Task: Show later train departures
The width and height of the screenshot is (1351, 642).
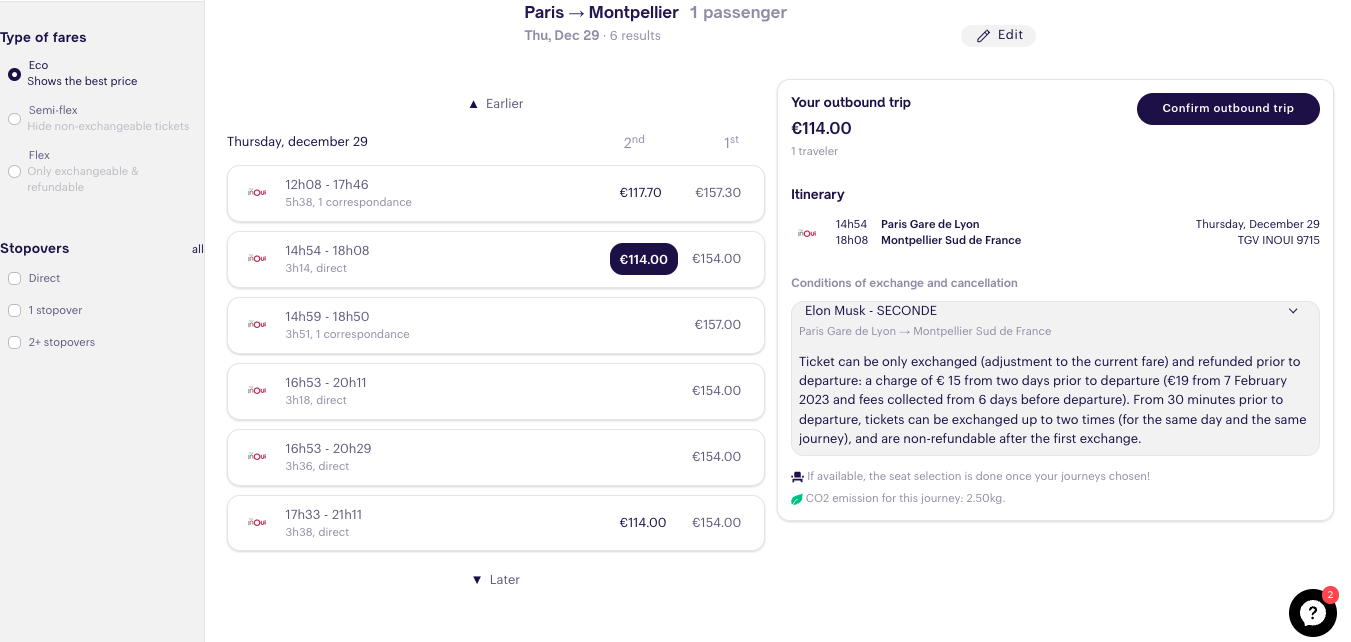Action: click(496, 580)
